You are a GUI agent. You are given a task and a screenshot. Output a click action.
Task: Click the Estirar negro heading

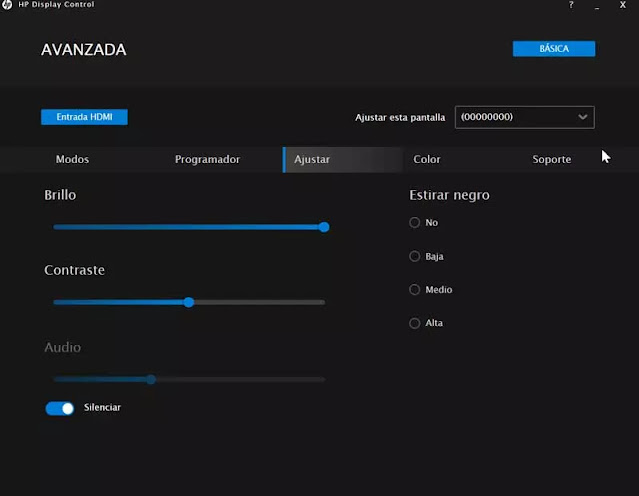point(450,195)
